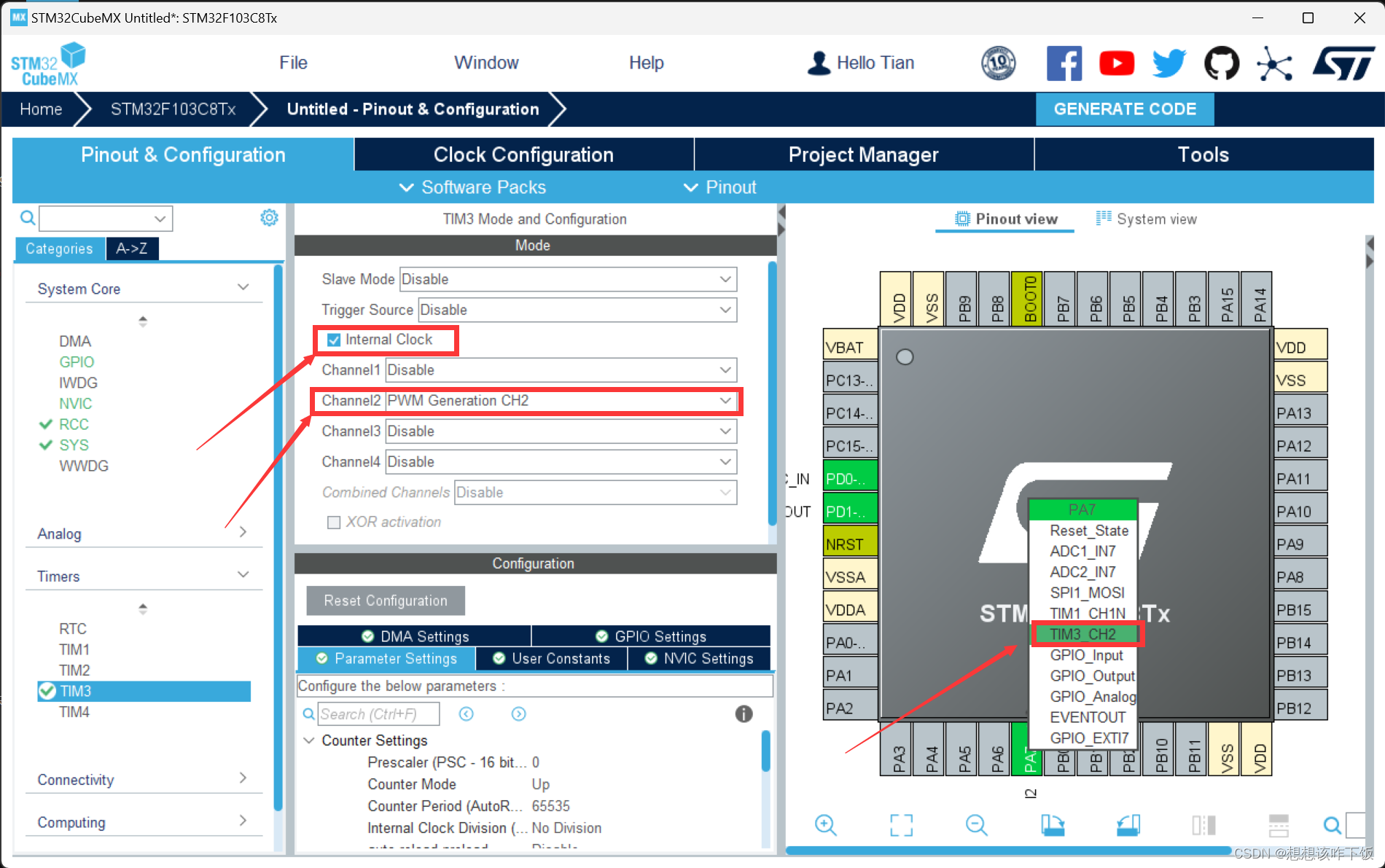
Task: Open the NVIC Settings tab
Action: 699,658
